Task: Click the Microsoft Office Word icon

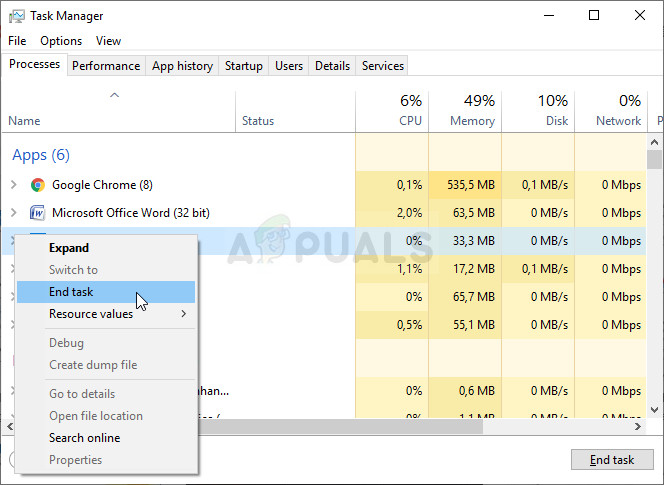Action: pyautogui.click(x=38, y=213)
